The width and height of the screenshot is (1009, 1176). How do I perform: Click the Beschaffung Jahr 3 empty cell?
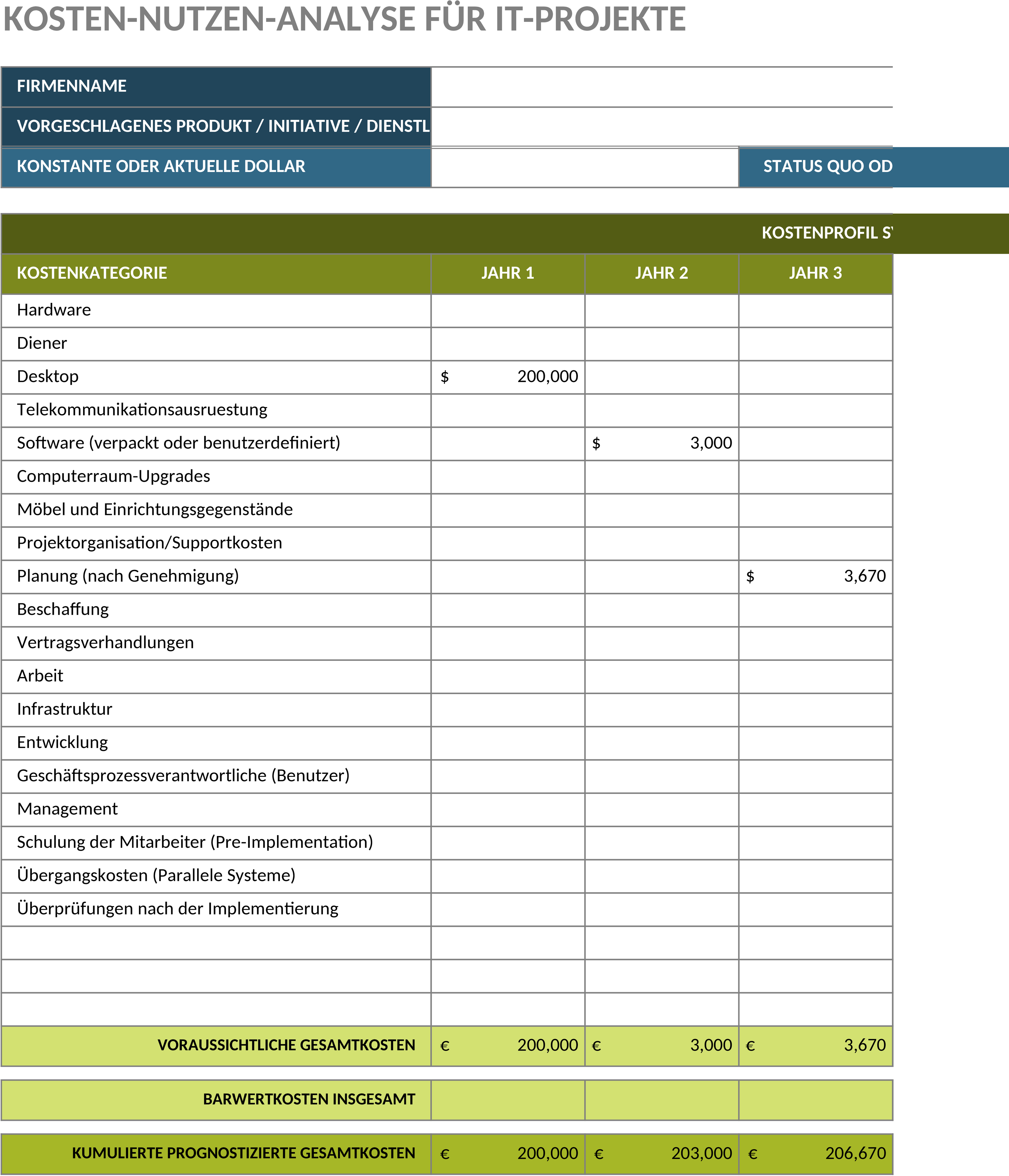(815, 610)
